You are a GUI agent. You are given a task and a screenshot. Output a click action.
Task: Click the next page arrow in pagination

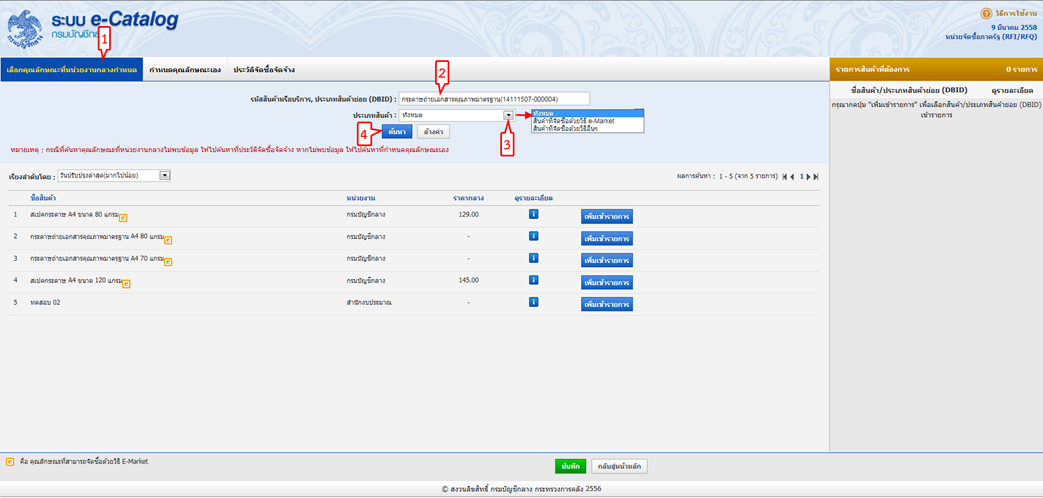[x=808, y=177]
